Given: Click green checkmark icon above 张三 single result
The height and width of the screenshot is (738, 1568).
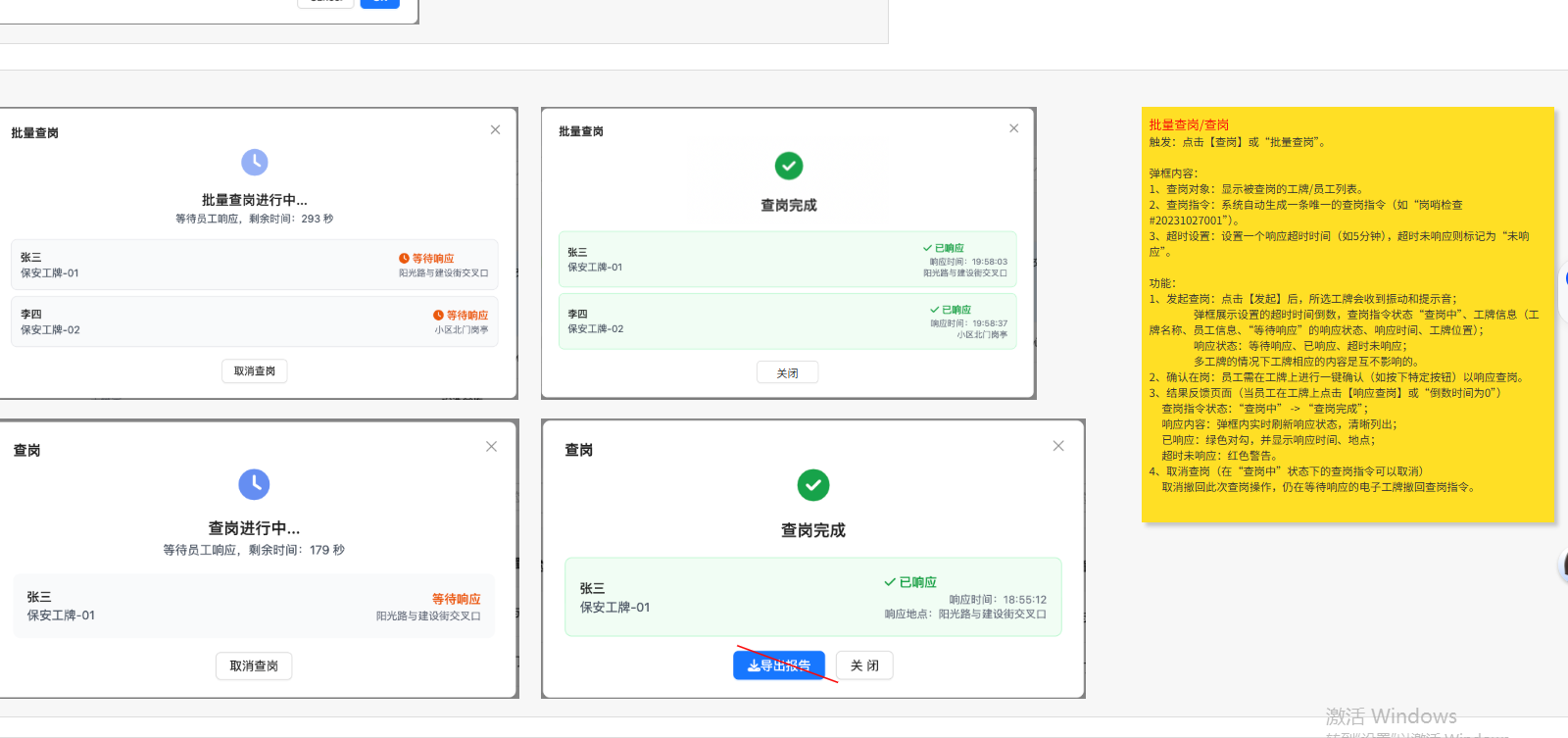Looking at the screenshot, I should coord(812,485).
